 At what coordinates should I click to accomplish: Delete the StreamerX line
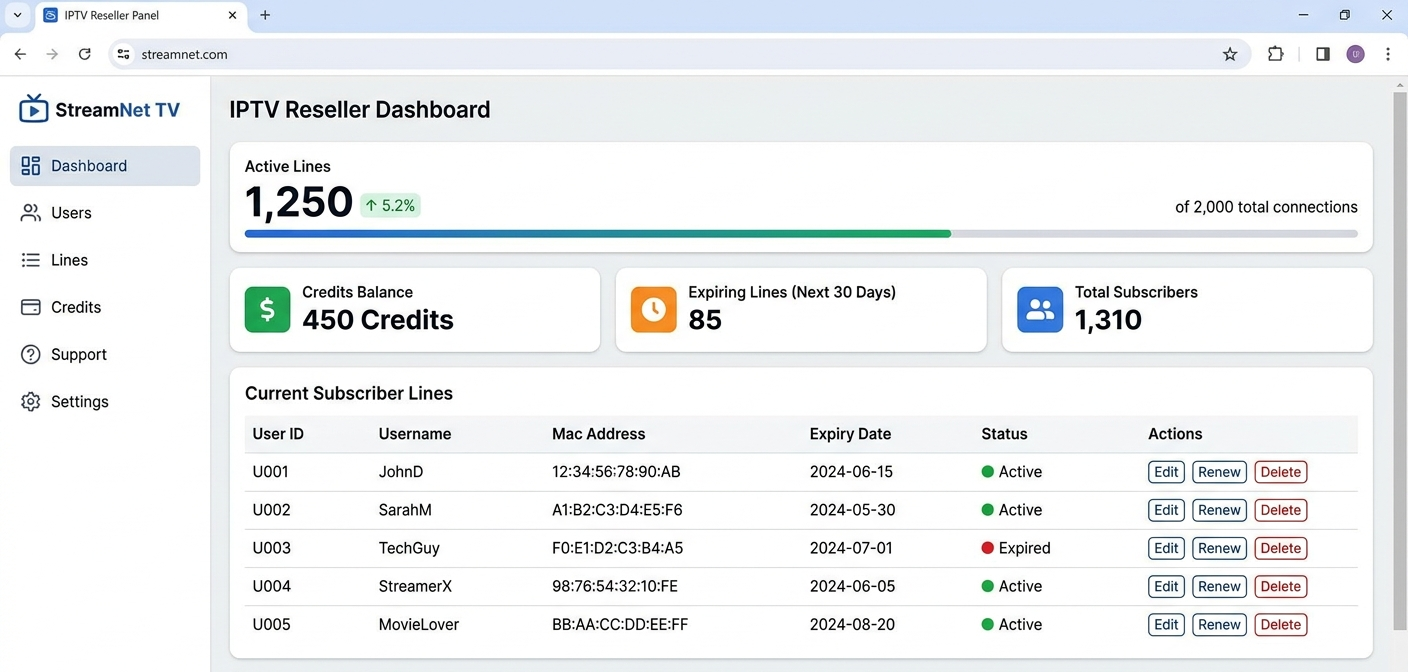click(x=1281, y=586)
